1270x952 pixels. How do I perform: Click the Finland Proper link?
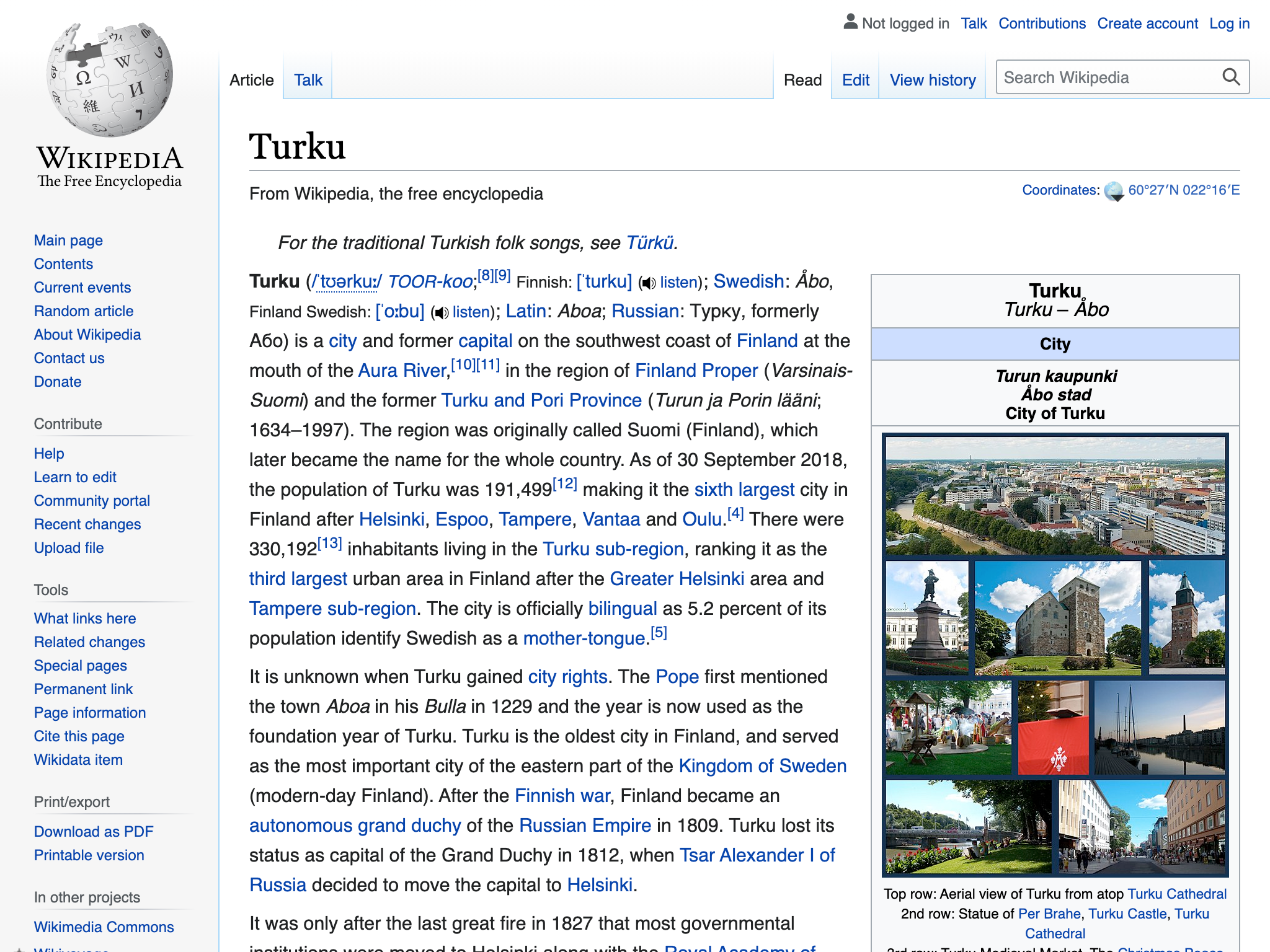[x=696, y=371]
